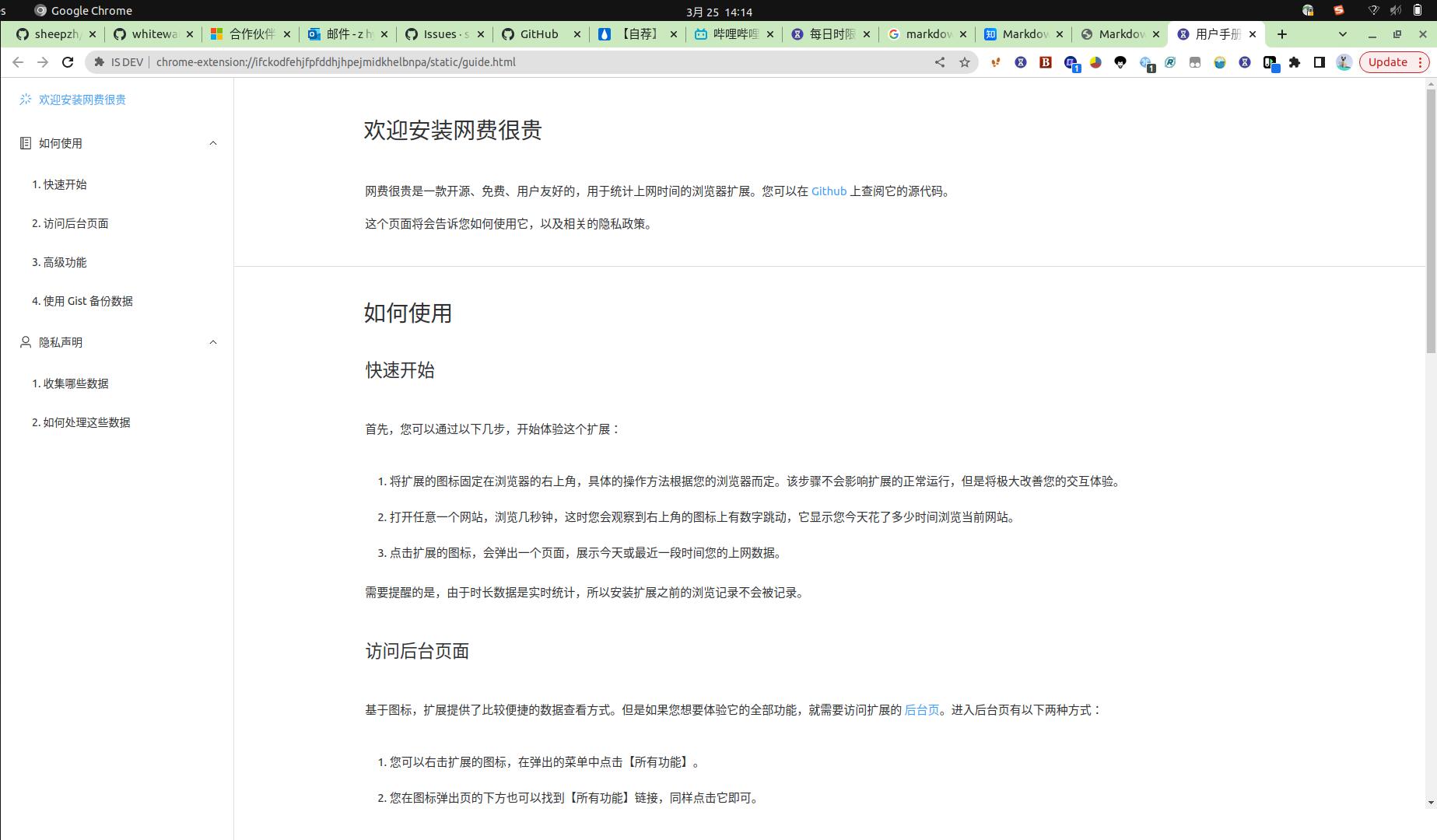Viewport: 1437px width, 840px height.
Task: Toggle the browser side panel icon
Action: [x=1320, y=62]
